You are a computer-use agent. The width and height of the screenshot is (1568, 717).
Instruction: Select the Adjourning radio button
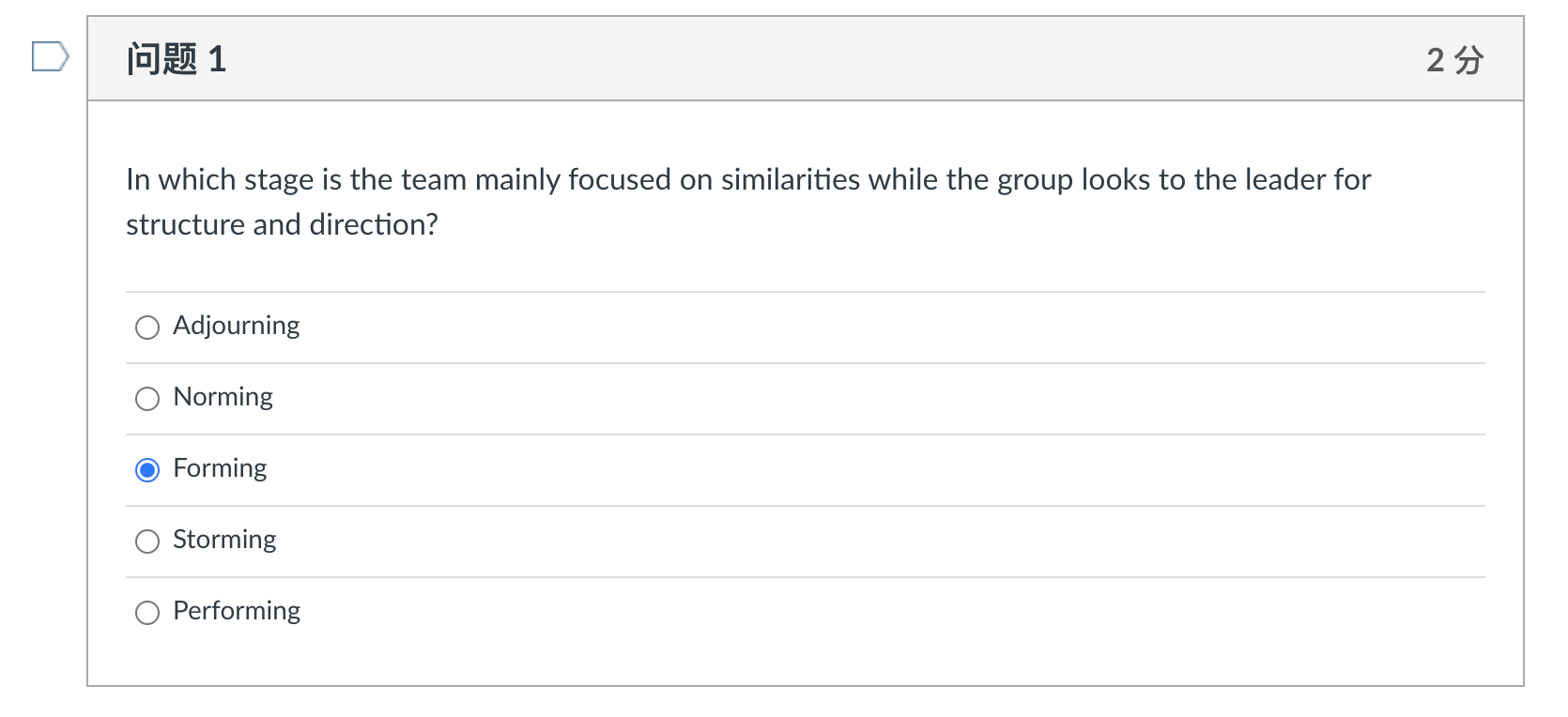(147, 328)
